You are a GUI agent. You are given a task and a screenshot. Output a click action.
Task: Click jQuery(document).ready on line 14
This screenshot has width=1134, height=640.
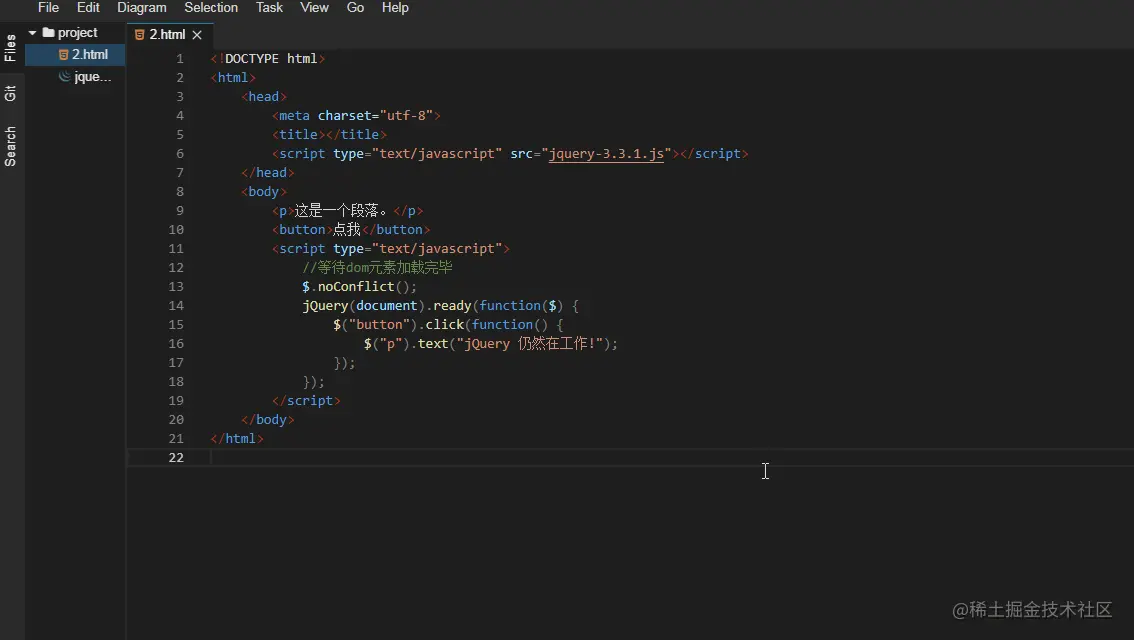387,306
